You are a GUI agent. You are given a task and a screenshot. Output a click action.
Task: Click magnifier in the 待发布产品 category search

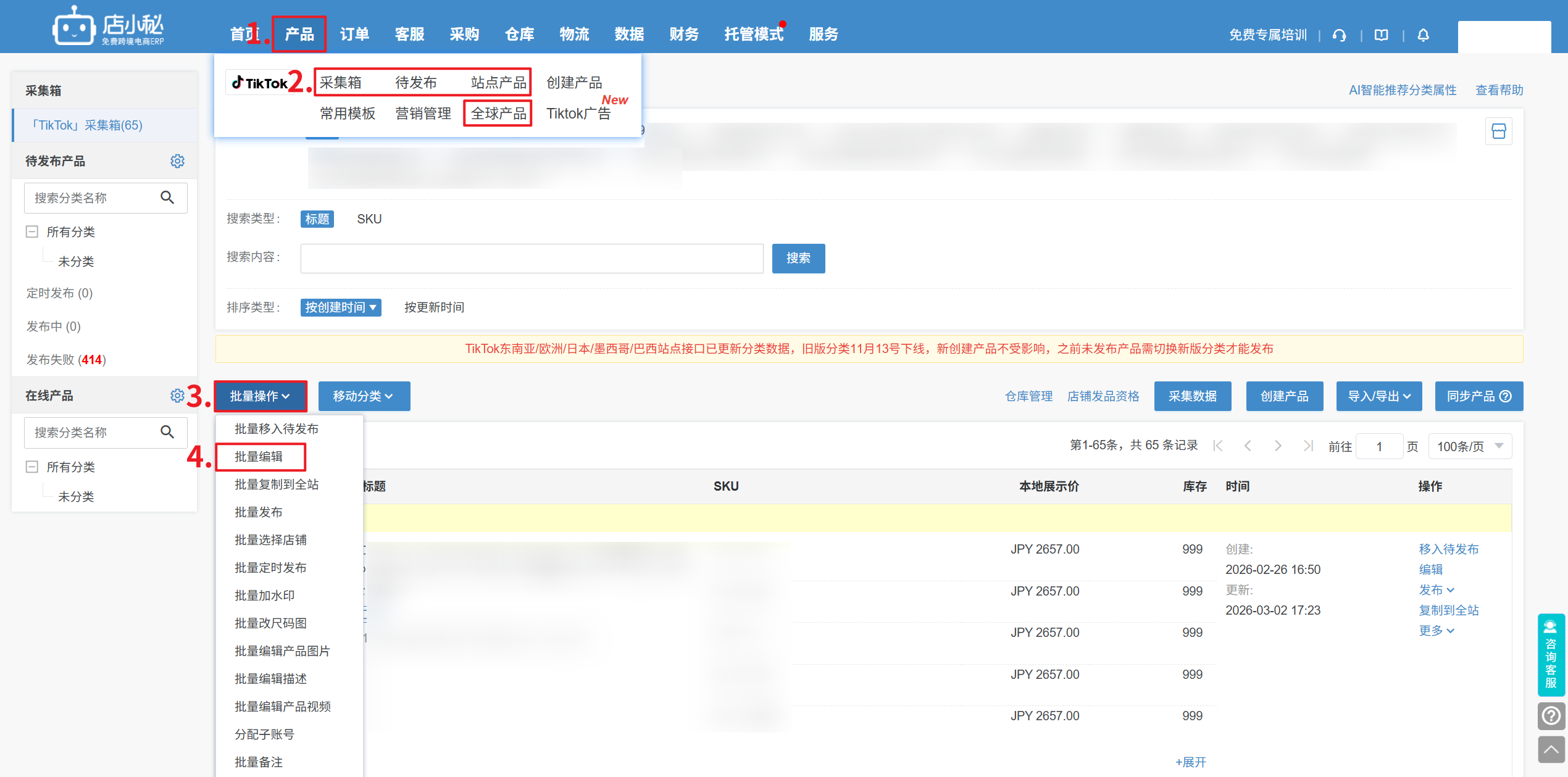(167, 197)
